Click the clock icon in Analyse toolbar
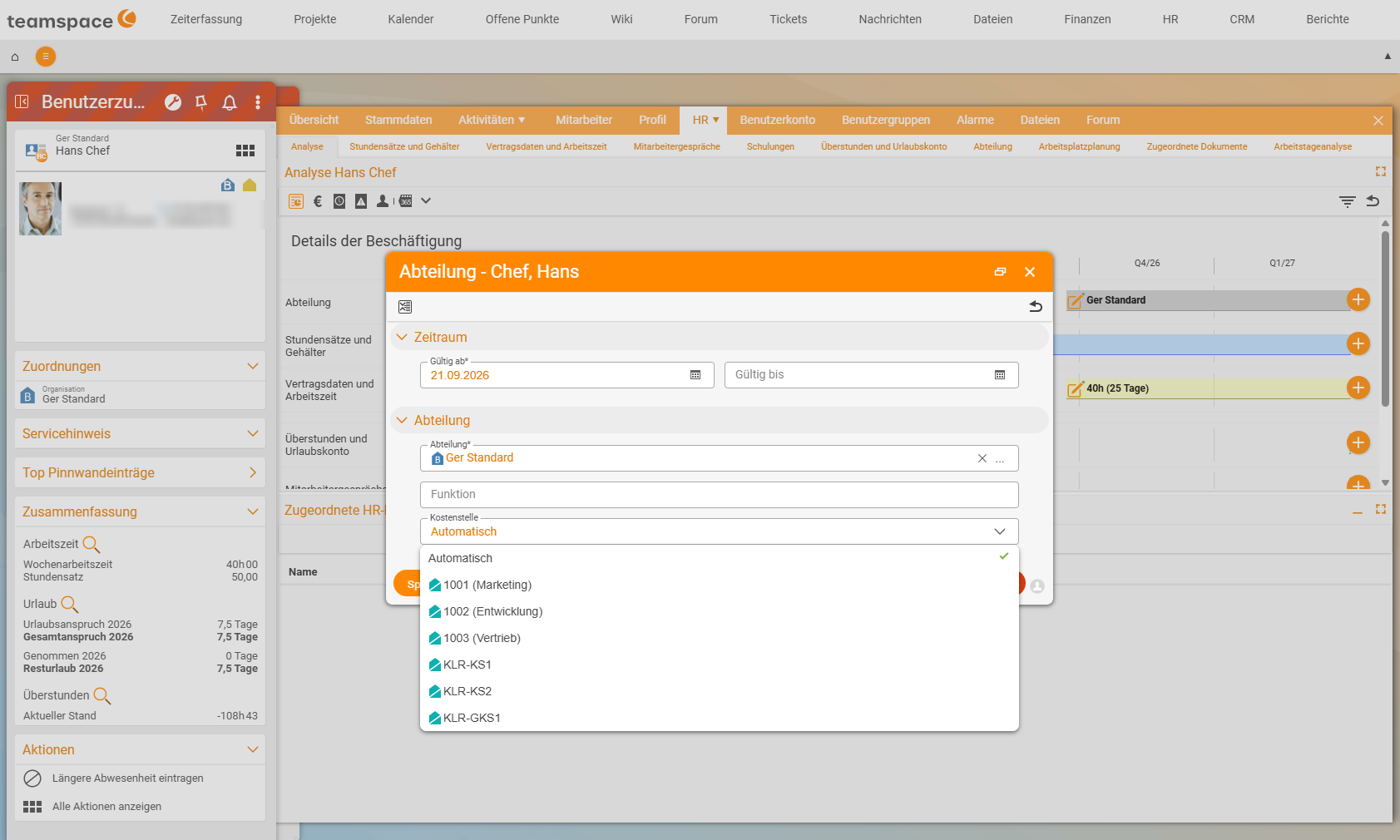The width and height of the screenshot is (1400, 840). pyautogui.click(x=339, y=201)
